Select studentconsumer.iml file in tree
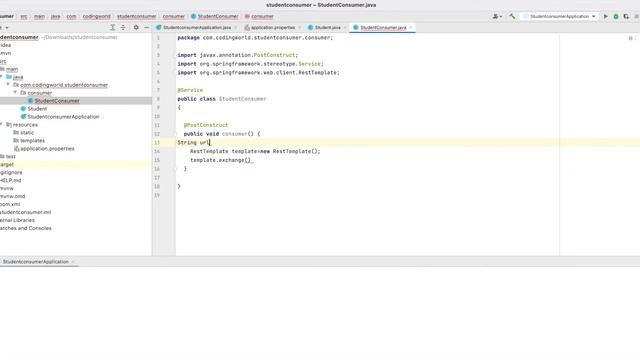 tap(25, 212)
